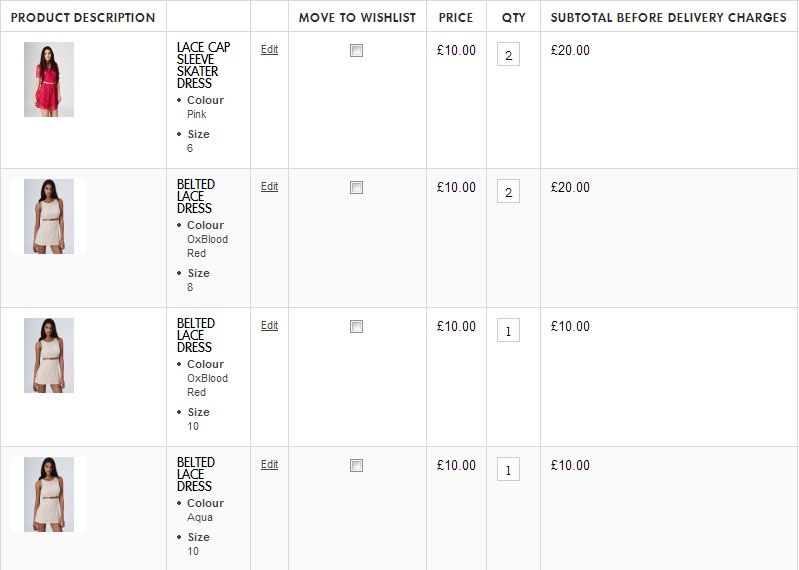The width and height of the screenshot is (799, 570).
Task: Click the Lace Cap Sleeve Skater Dress title
Action: 203,65
